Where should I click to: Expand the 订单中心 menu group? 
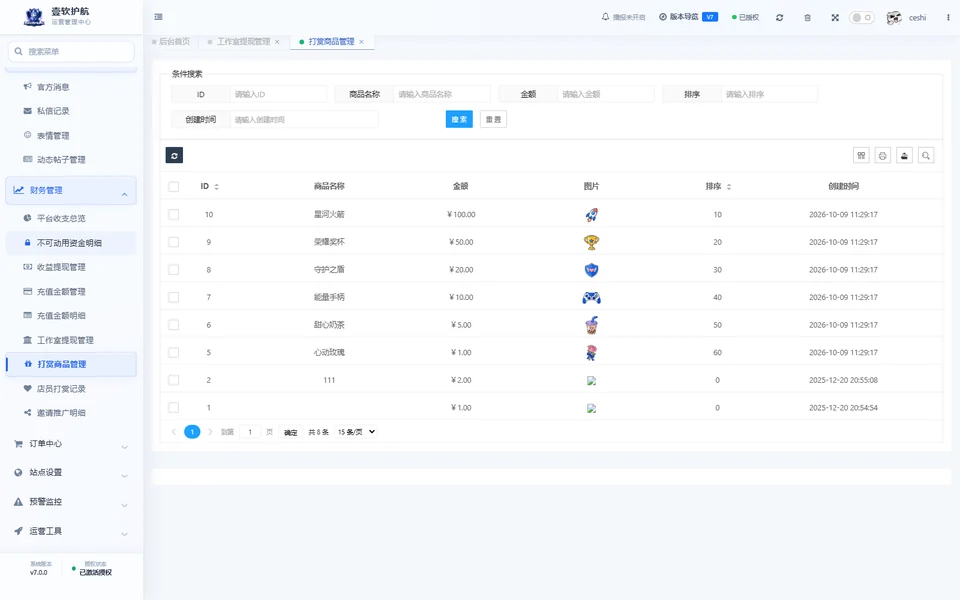[x=70, y=444]
